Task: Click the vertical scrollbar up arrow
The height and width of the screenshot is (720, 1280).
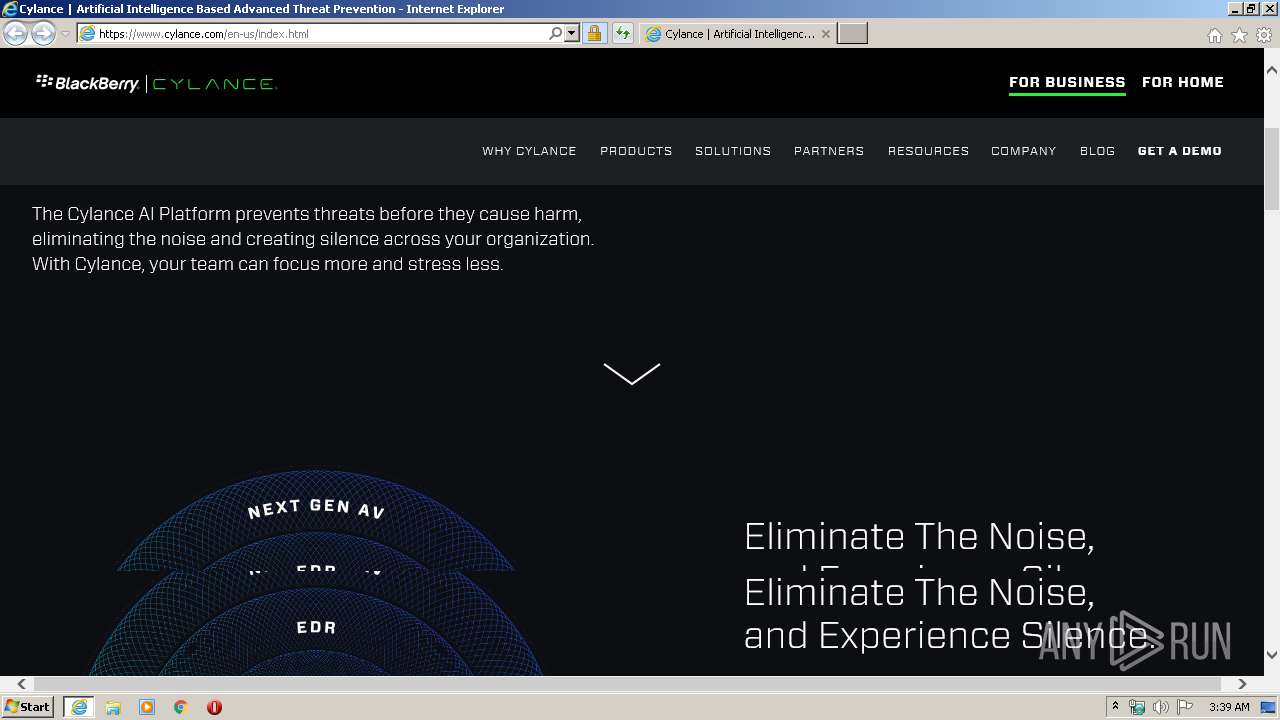Action: (x=1272, y=70)
